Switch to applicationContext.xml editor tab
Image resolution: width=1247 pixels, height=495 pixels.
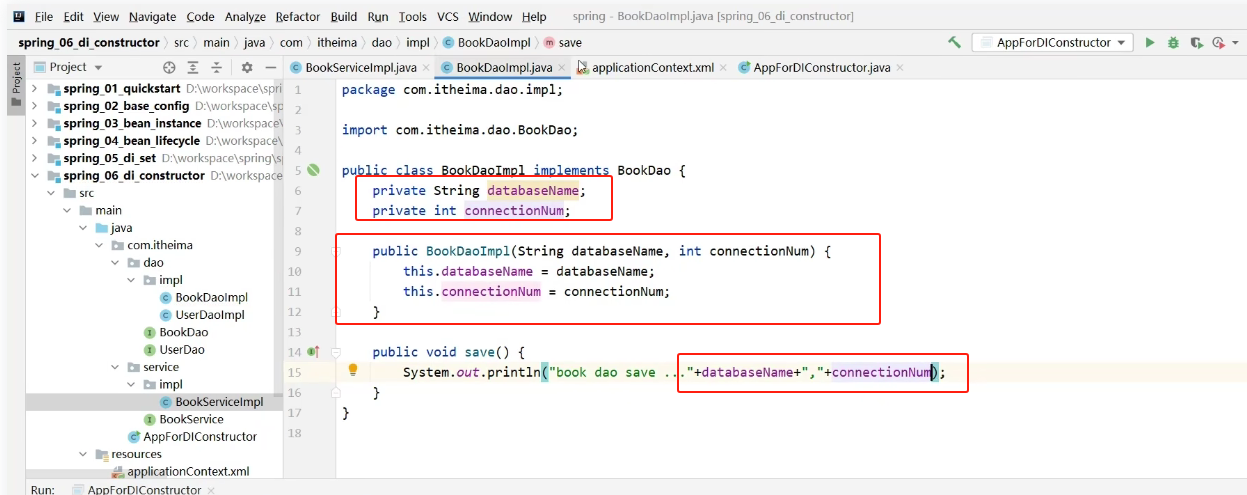(653, 68)
